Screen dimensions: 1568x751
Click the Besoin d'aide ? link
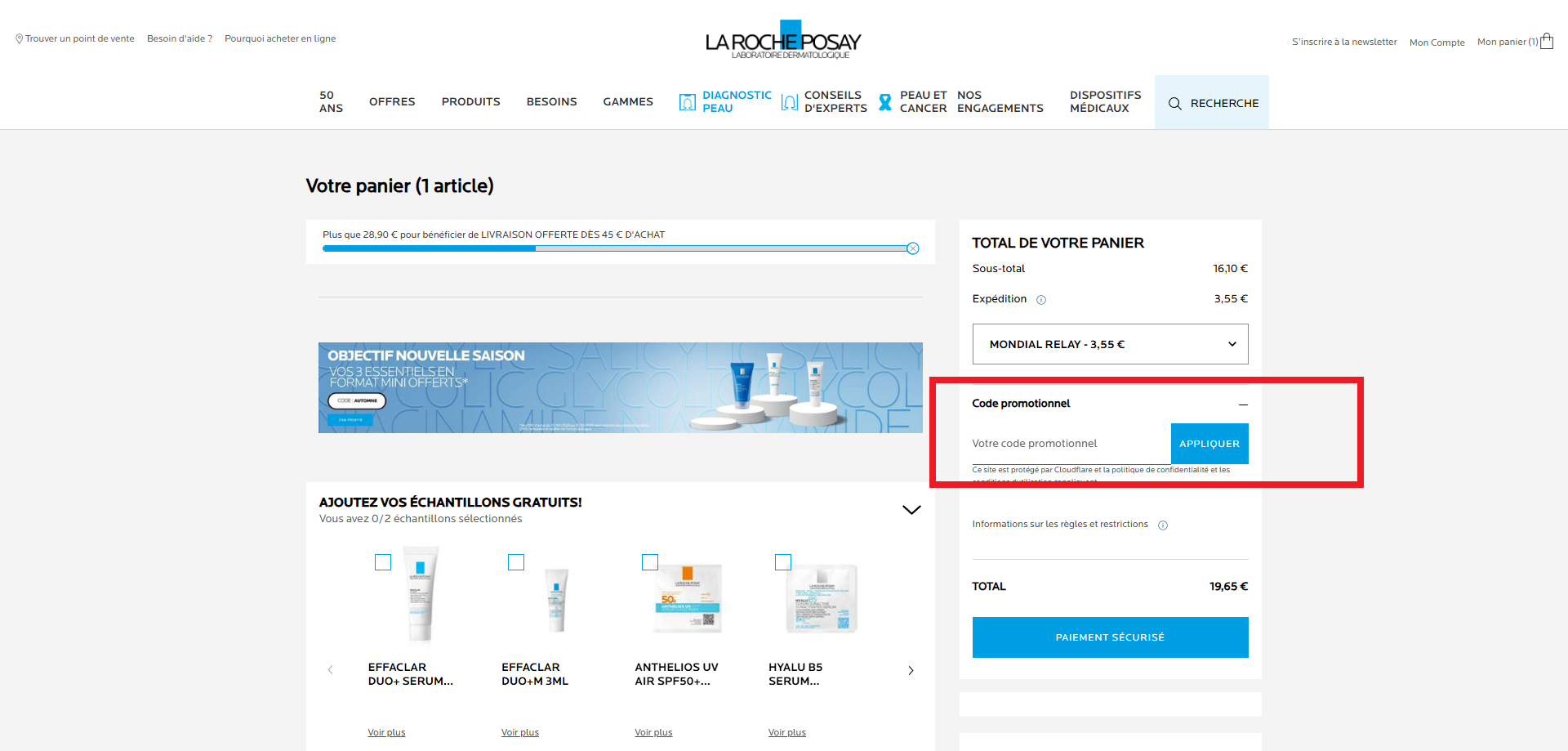click(180, 38)
